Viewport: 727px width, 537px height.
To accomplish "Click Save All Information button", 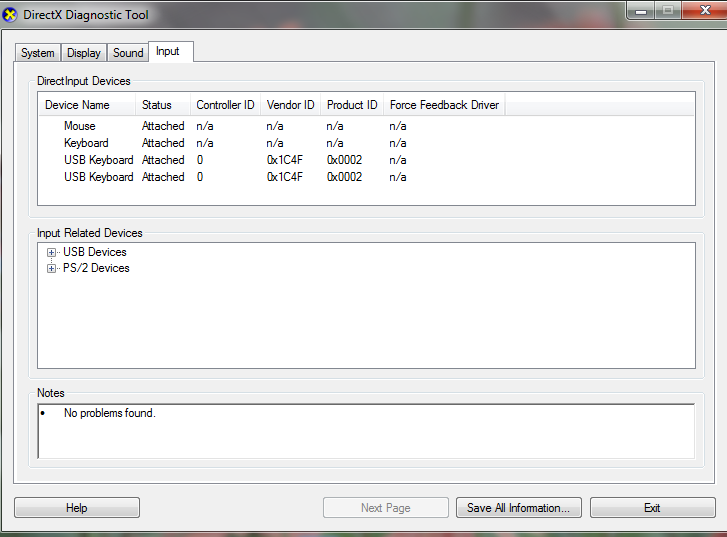I will (518, 508).
